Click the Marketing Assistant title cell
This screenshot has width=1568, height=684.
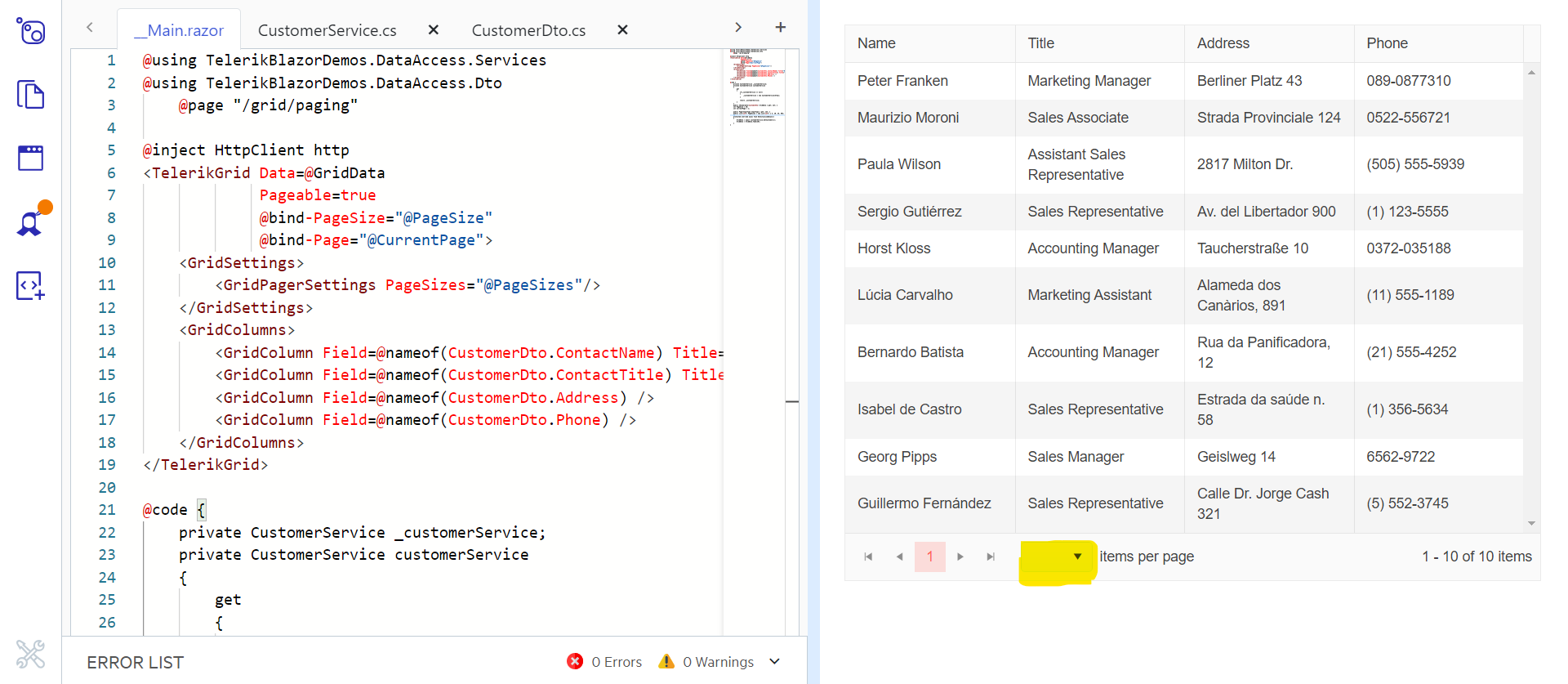click(1100, 295)
